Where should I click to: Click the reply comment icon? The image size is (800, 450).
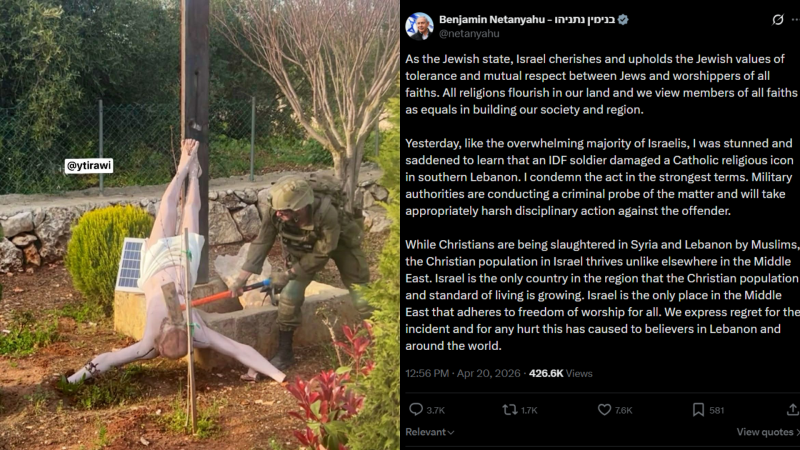click(x=416, y=409)
